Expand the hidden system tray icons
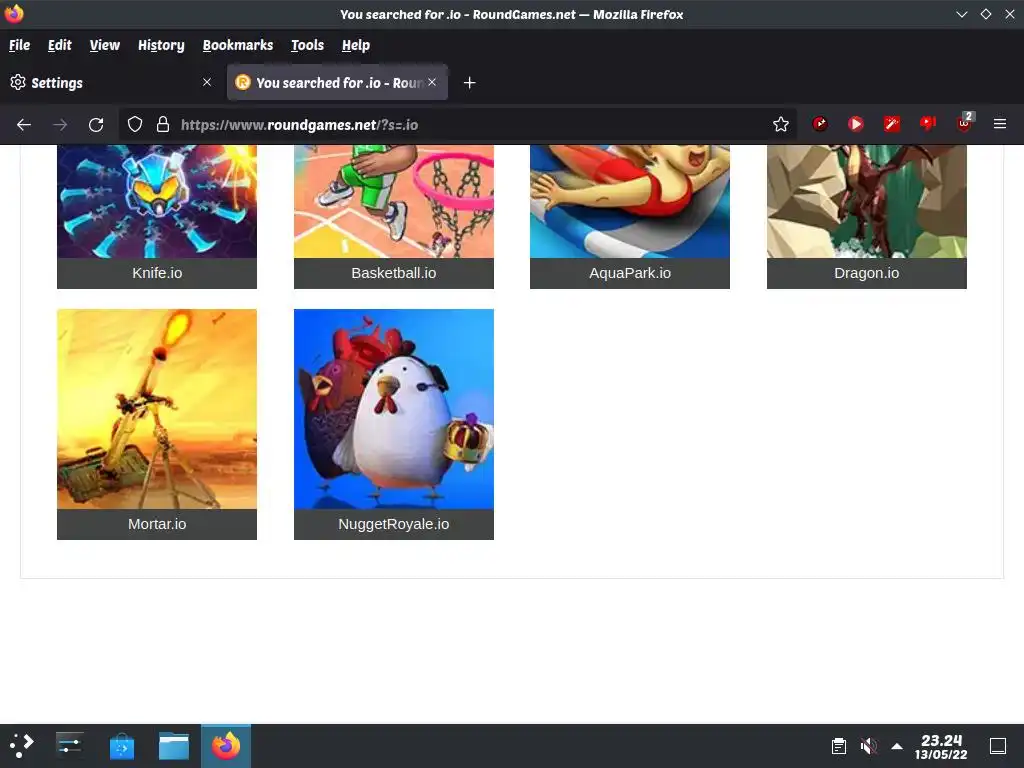 click(x=897, y=746)
